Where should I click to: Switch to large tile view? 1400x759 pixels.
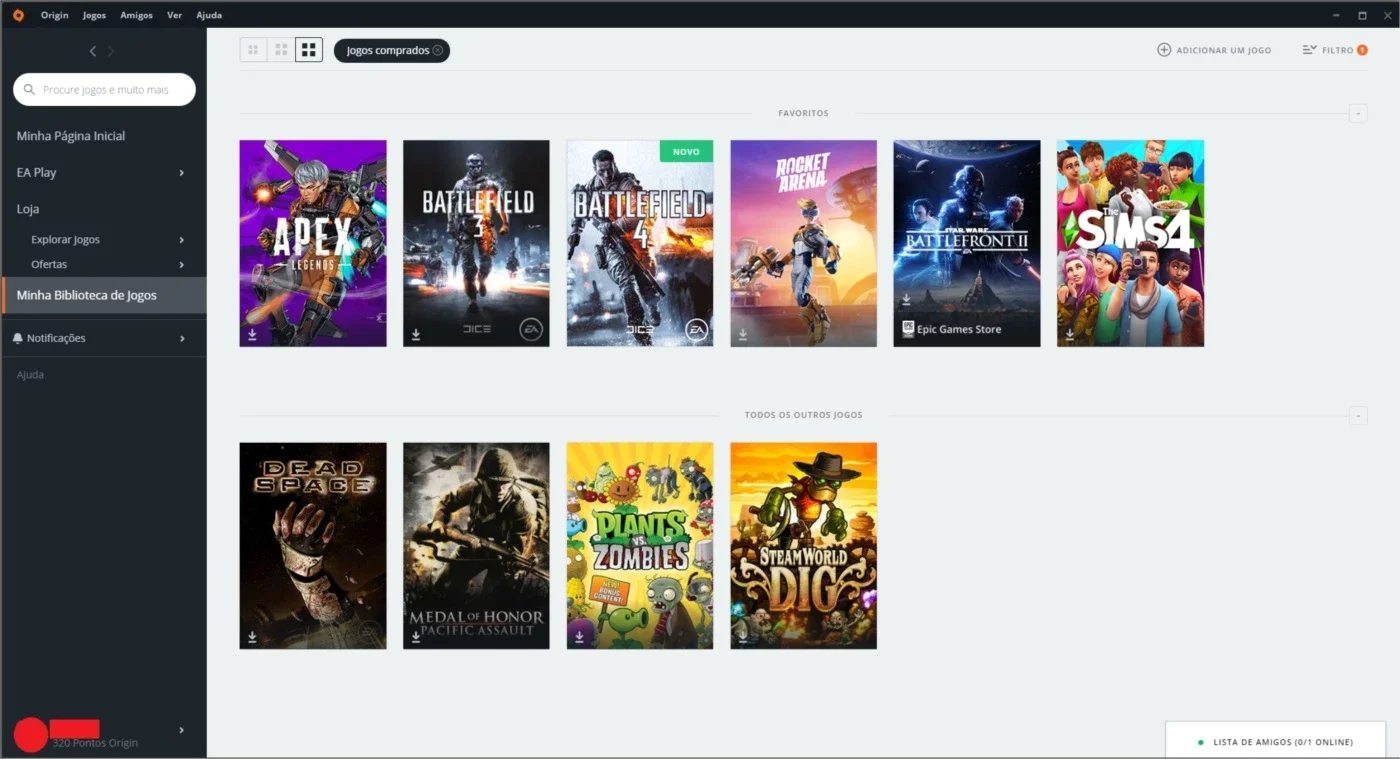pyautogui.click(x=309, y=50)
